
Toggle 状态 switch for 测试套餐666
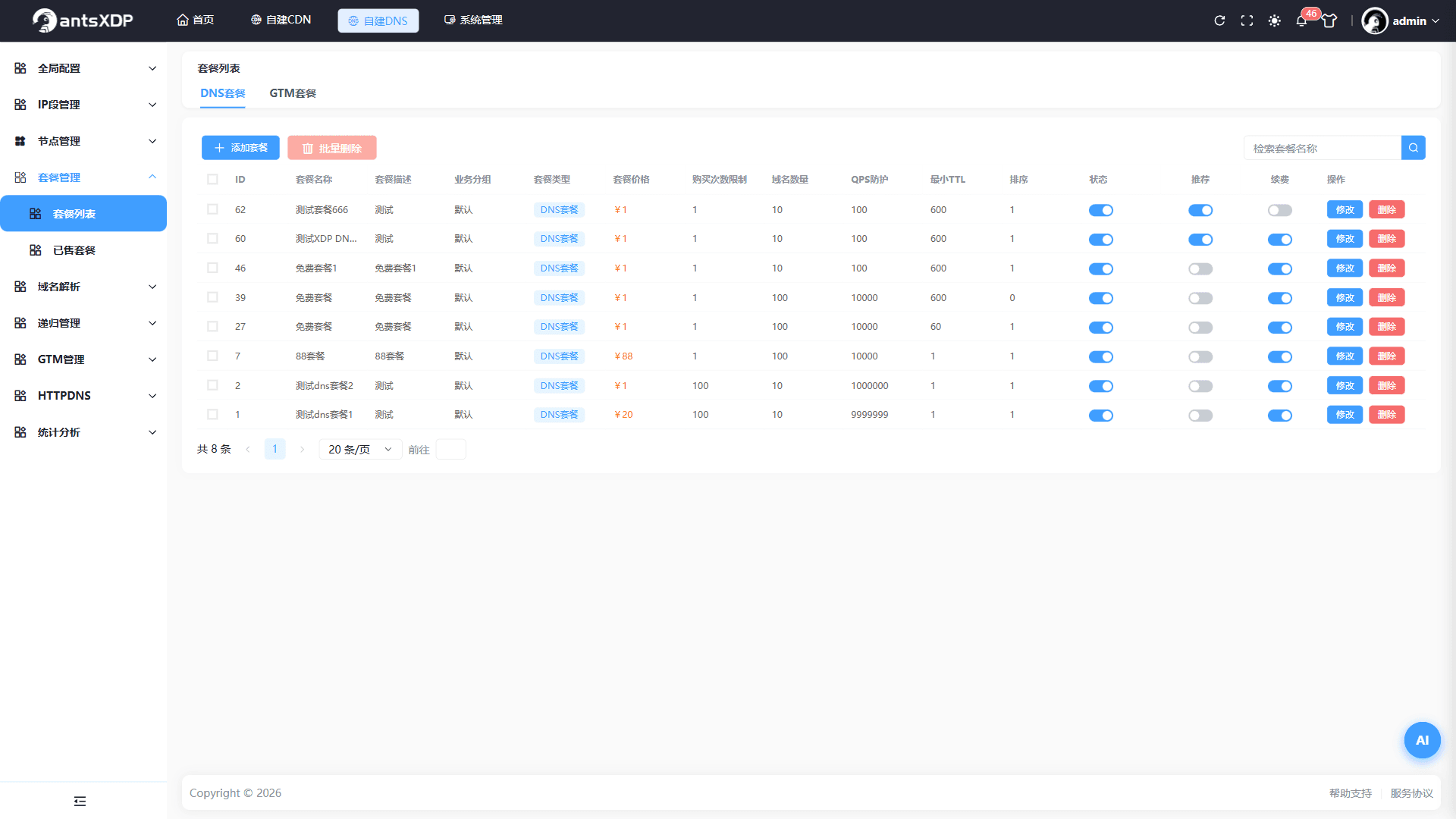click(x=1100, y=210)
